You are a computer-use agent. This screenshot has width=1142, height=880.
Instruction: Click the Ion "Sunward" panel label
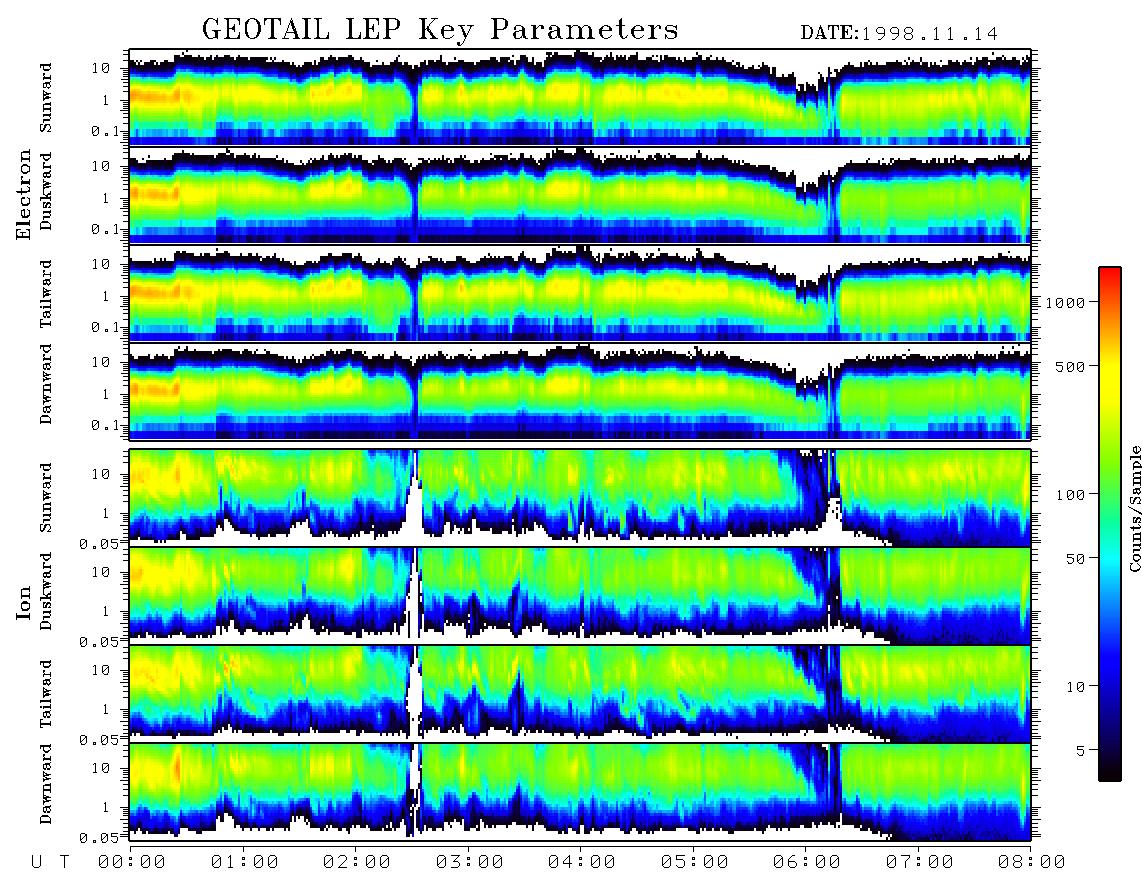click(46, 497)
